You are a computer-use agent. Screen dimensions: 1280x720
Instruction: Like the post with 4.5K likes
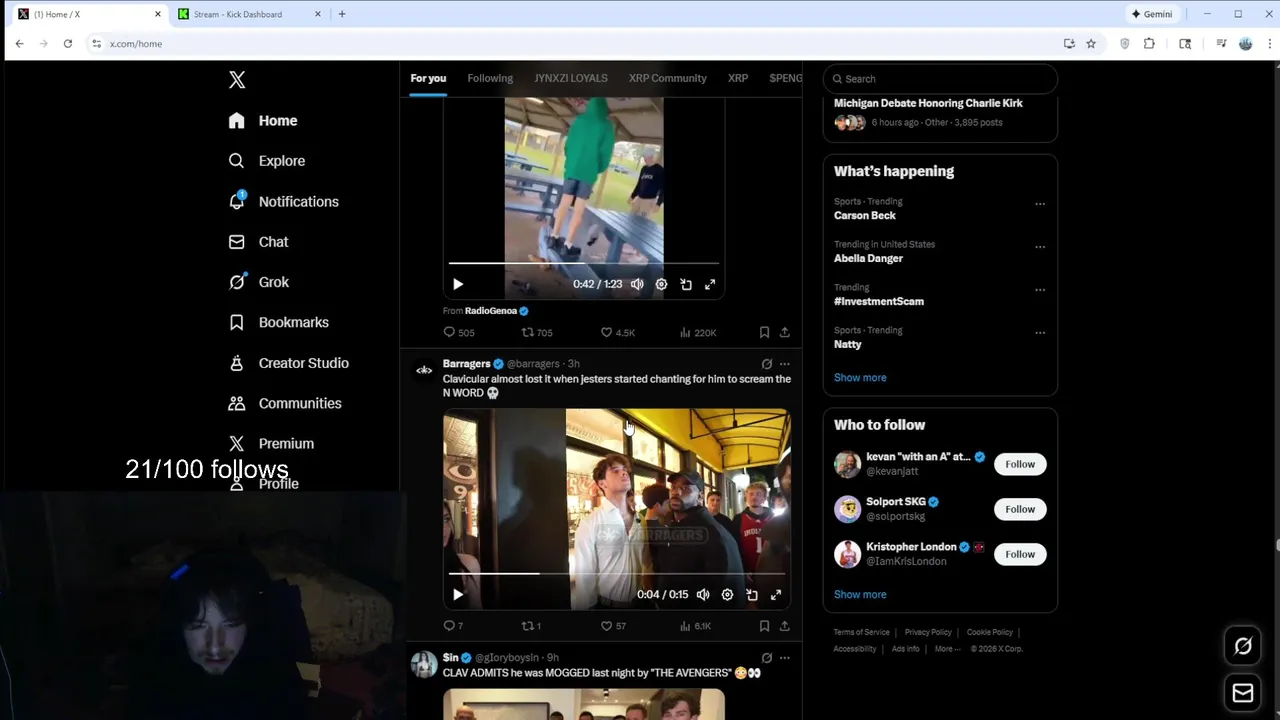pos(617,332)
